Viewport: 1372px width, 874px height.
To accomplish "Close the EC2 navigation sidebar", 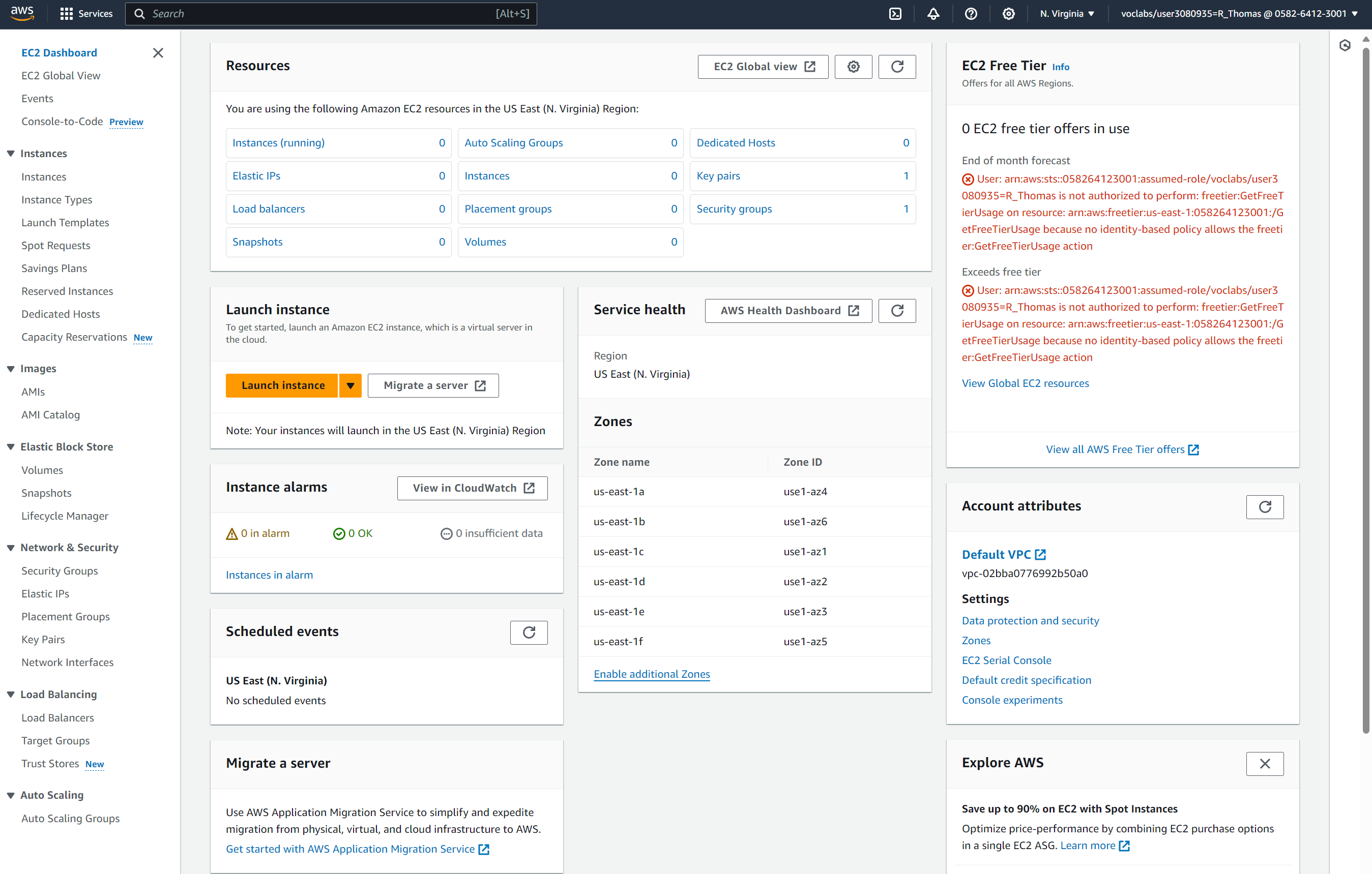I will [x=158, y=53].
